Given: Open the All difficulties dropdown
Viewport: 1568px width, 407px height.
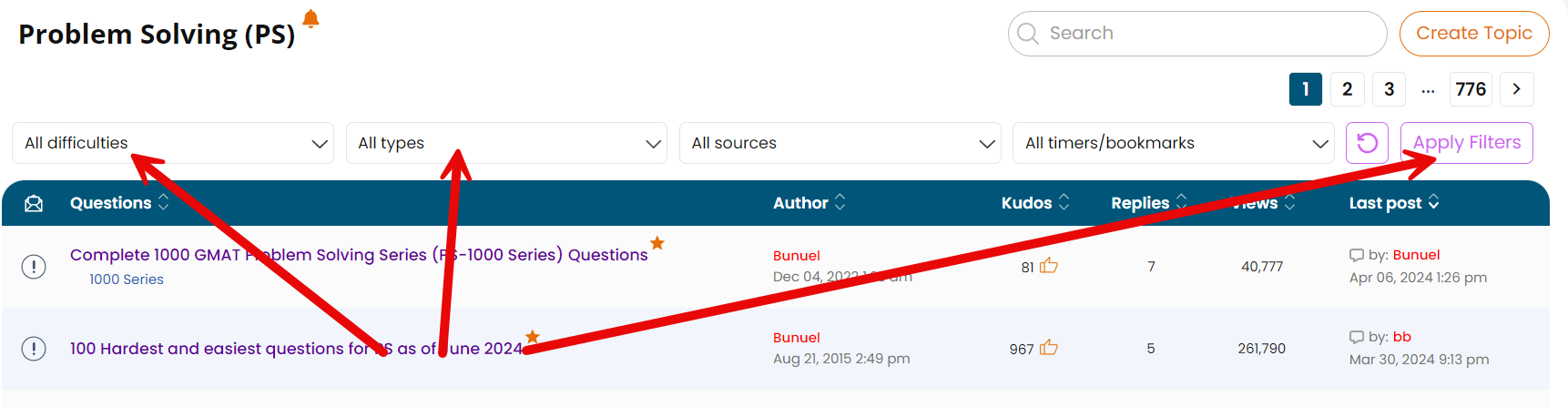Looking at the screenshot, I should coord(172,143).
